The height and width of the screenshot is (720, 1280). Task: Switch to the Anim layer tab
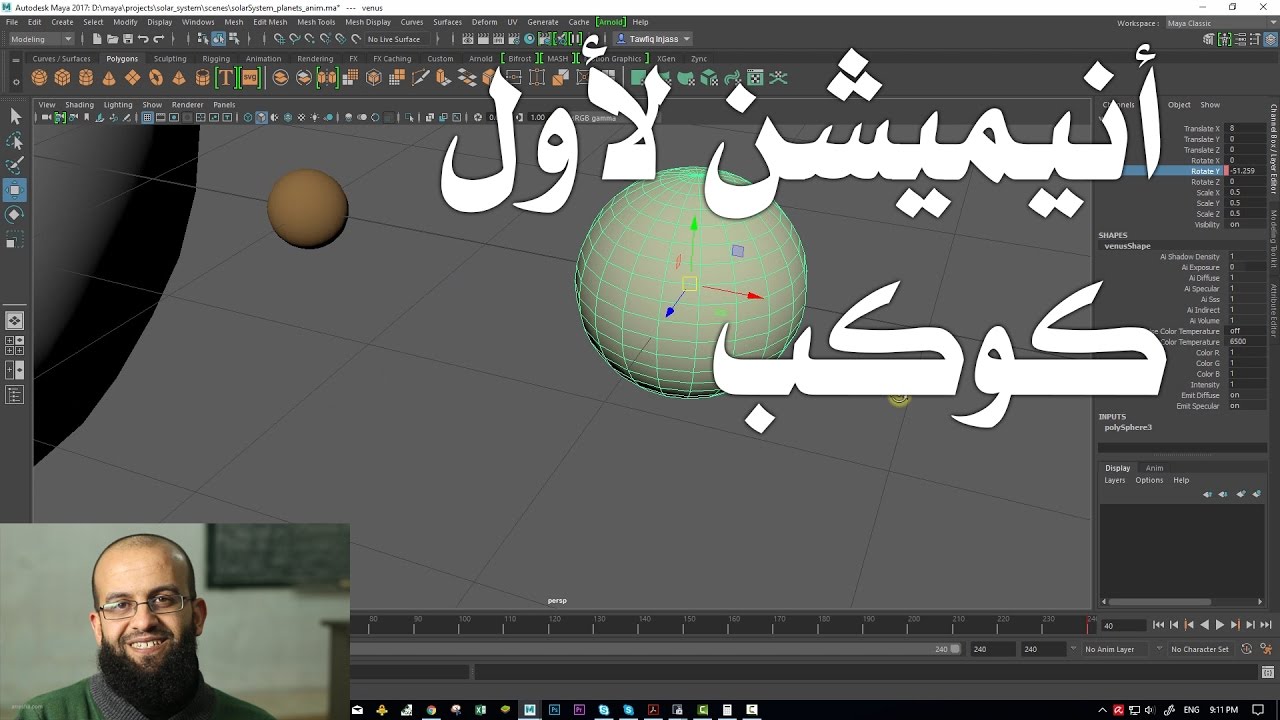1154,468
